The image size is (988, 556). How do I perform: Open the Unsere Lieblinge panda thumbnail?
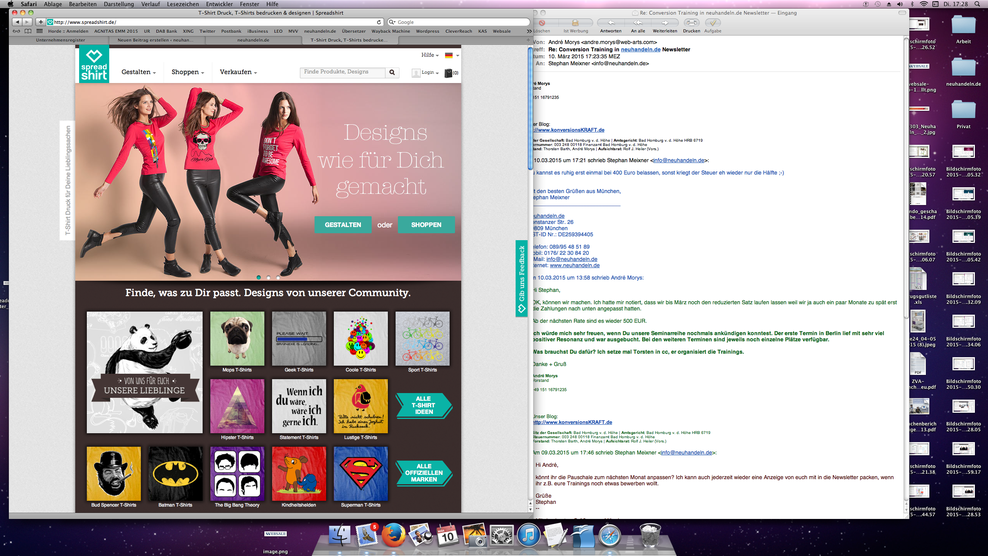click(x=144, y=372)
